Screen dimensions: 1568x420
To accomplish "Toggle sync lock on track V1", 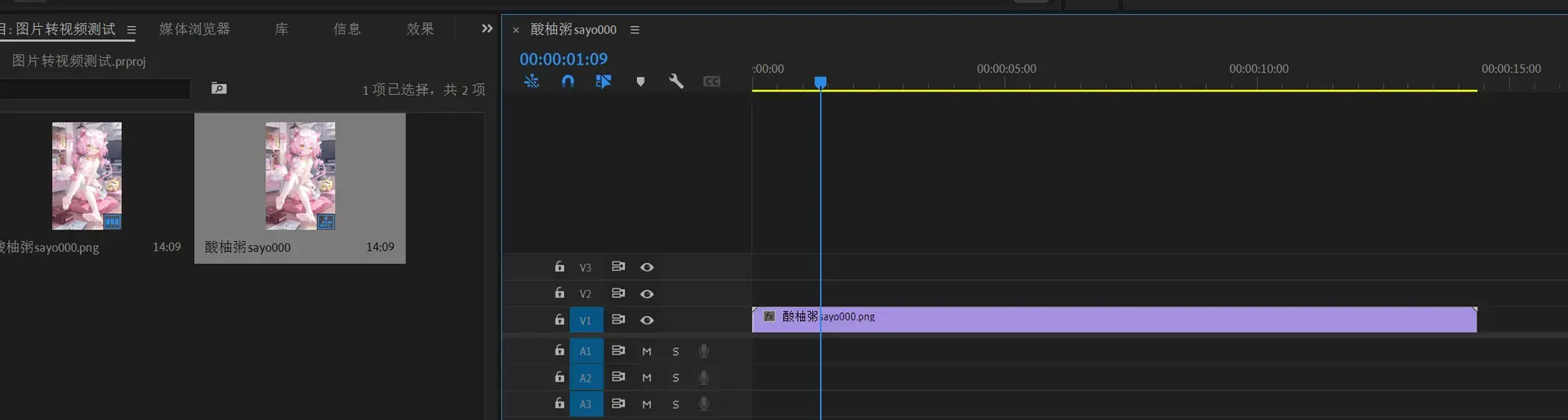I will tap(618, 319).
